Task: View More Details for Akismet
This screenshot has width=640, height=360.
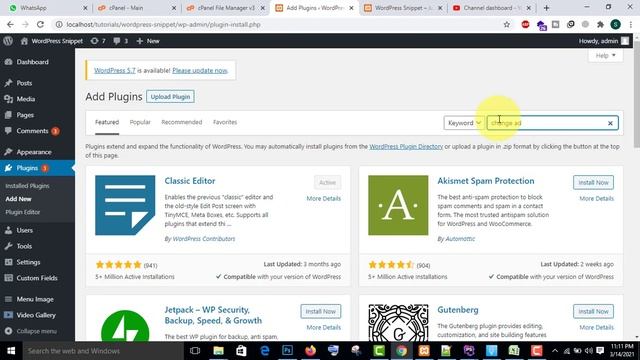Action: (596, 198)
